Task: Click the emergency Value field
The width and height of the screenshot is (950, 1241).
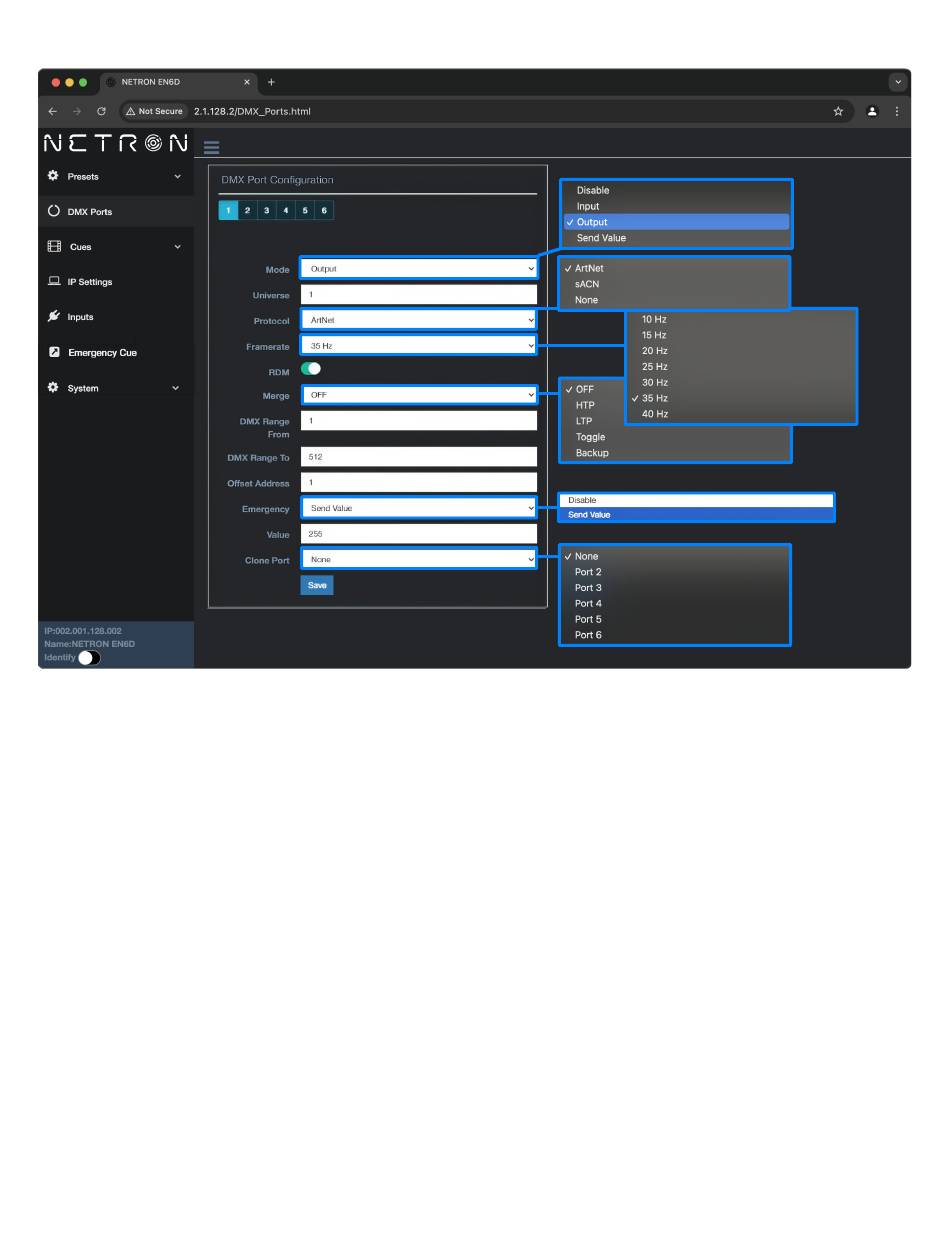Action: pos(419,534)
